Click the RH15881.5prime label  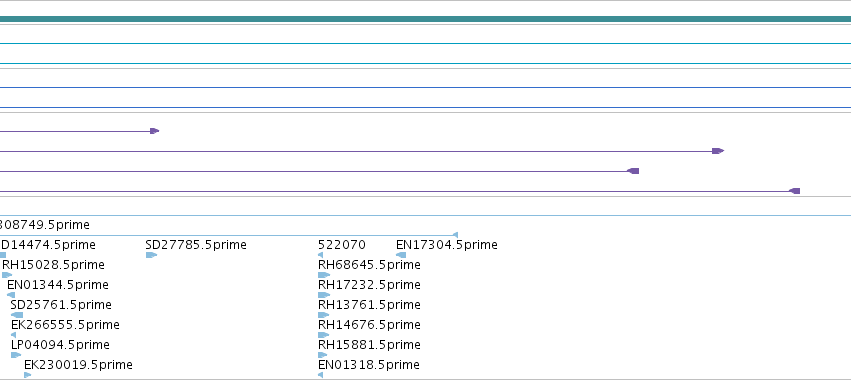(x=369, y=345)
